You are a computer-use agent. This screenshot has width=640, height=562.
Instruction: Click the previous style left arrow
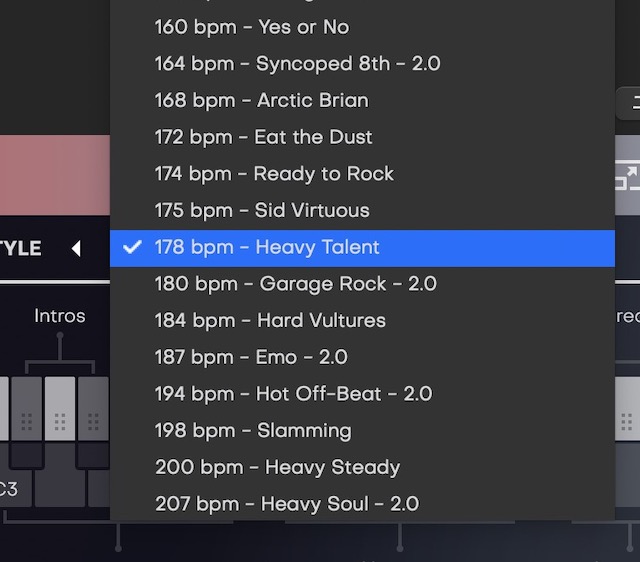[76, 248]
